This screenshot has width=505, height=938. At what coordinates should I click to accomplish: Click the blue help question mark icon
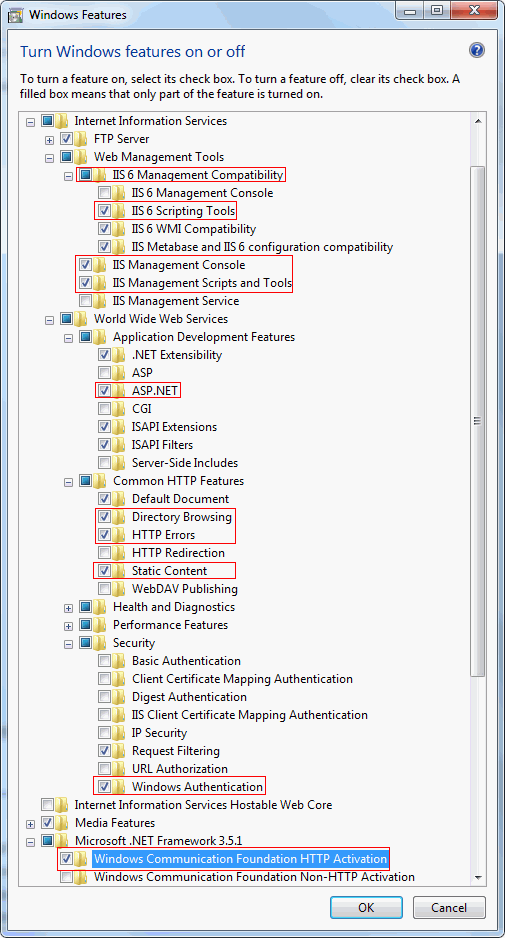pyautogui.click(x=477, y=51)
